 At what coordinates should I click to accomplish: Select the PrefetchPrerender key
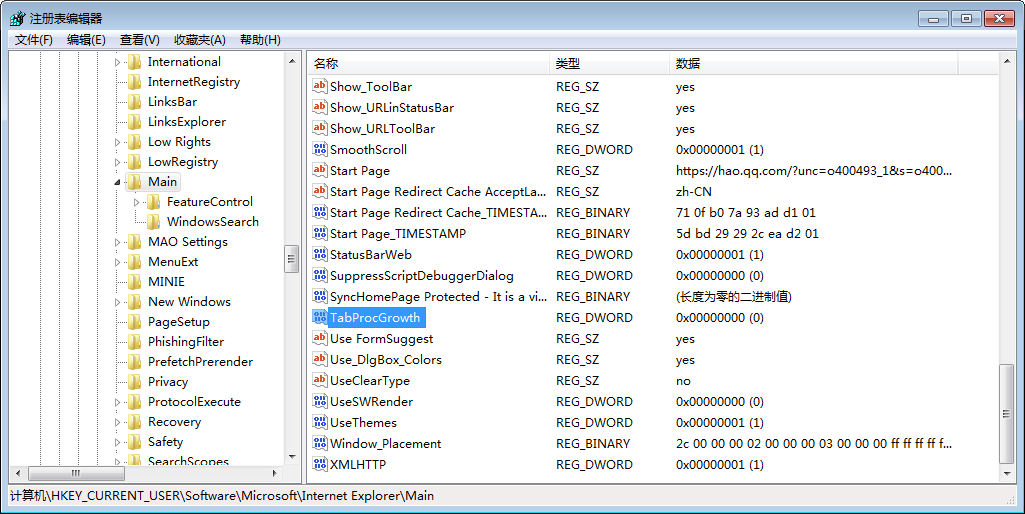pyautogui.click(x=200, y=362)
